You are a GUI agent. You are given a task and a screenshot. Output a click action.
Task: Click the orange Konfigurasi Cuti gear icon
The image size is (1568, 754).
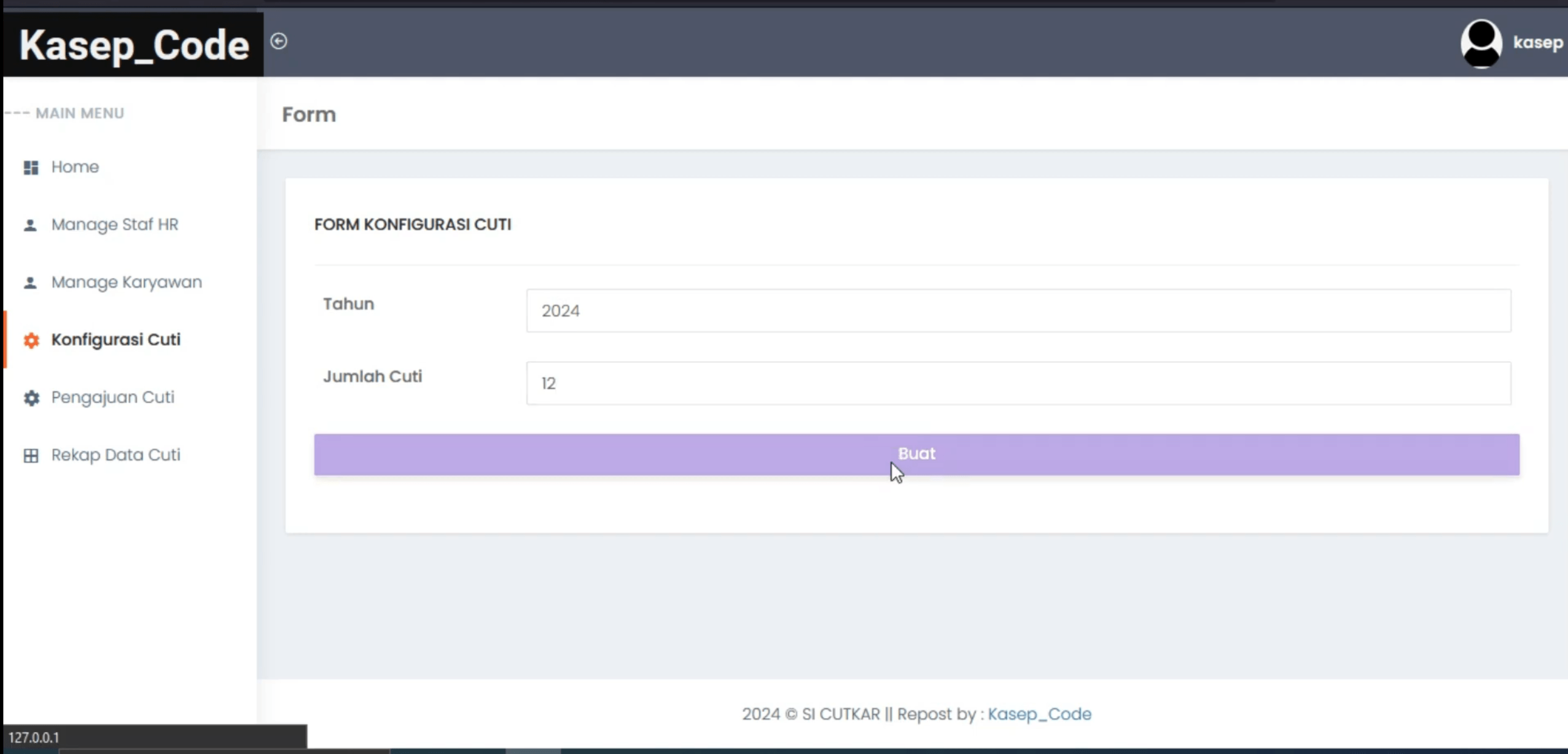31,340
